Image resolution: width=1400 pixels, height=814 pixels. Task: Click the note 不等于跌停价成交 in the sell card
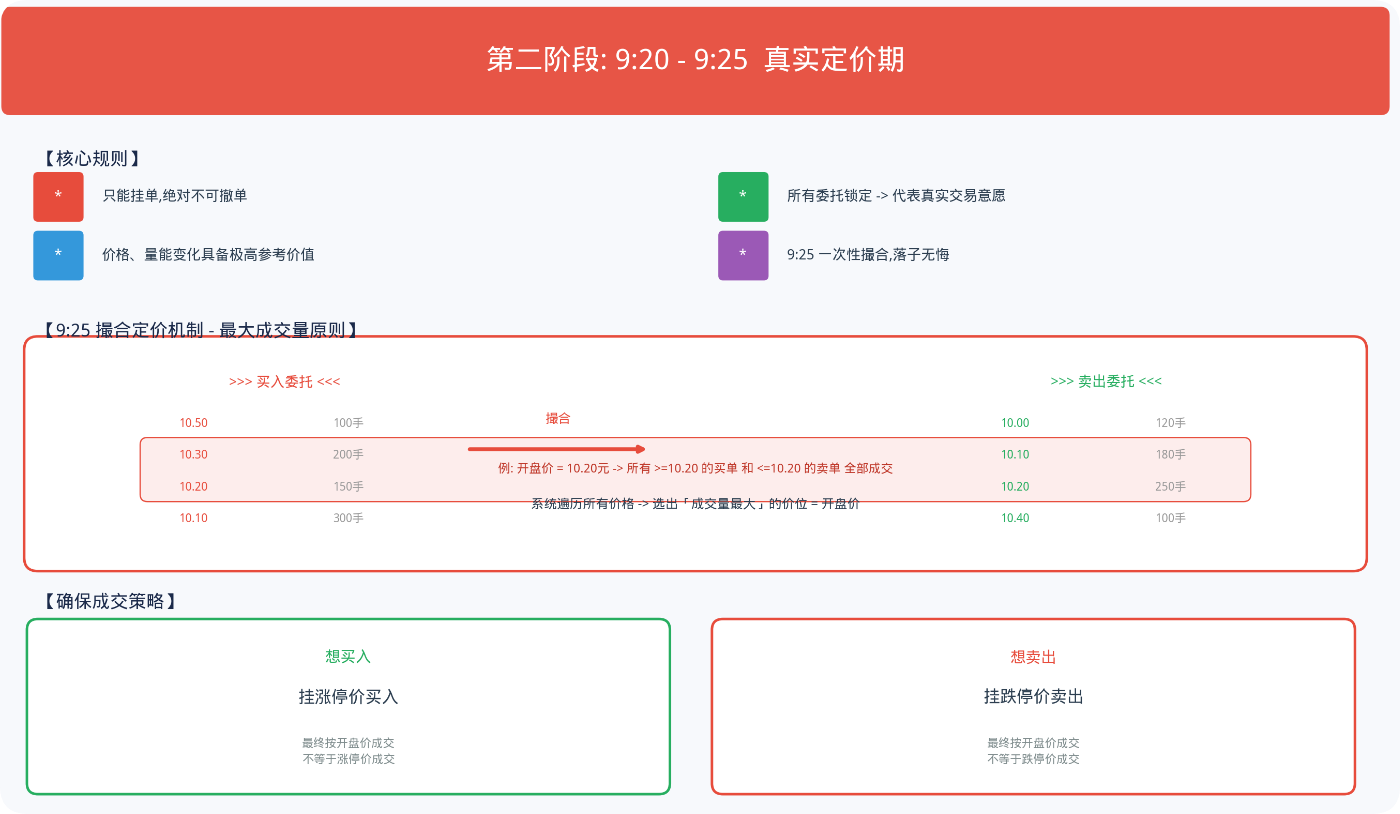click(1033, 759)
